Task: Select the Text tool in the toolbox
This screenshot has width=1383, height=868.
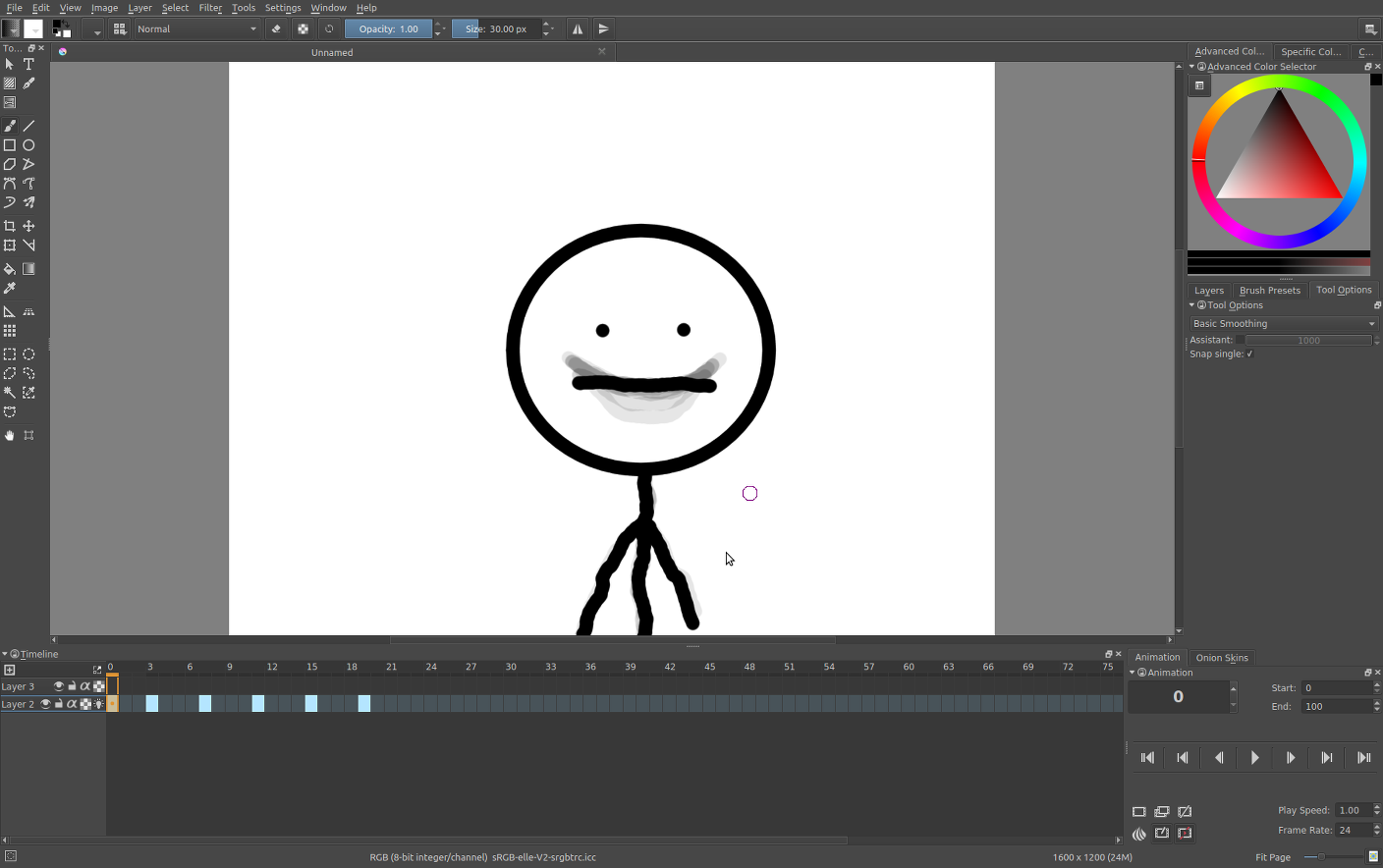Action: 28,64
